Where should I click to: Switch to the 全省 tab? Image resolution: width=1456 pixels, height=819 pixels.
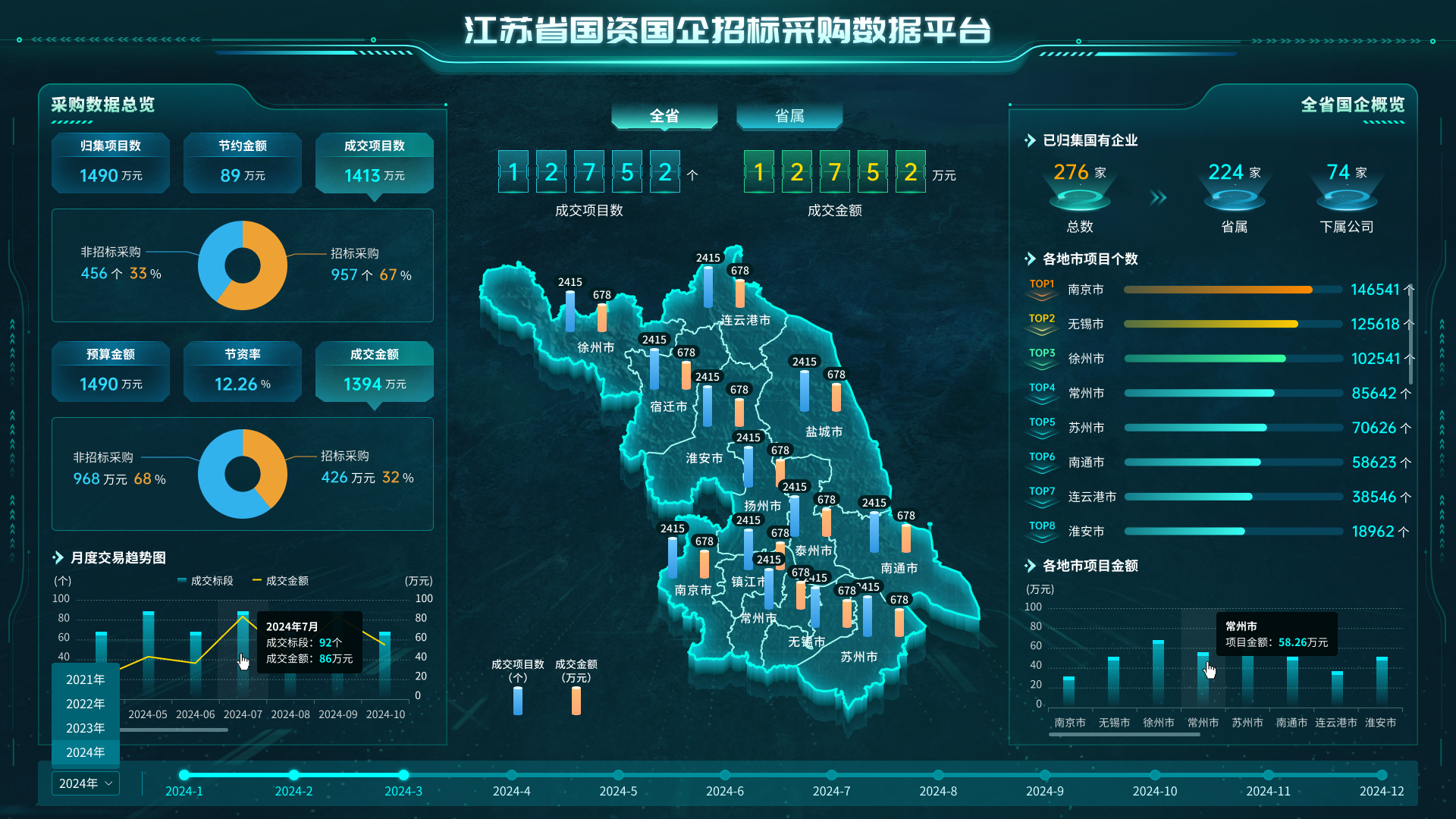tap(664, 116)
